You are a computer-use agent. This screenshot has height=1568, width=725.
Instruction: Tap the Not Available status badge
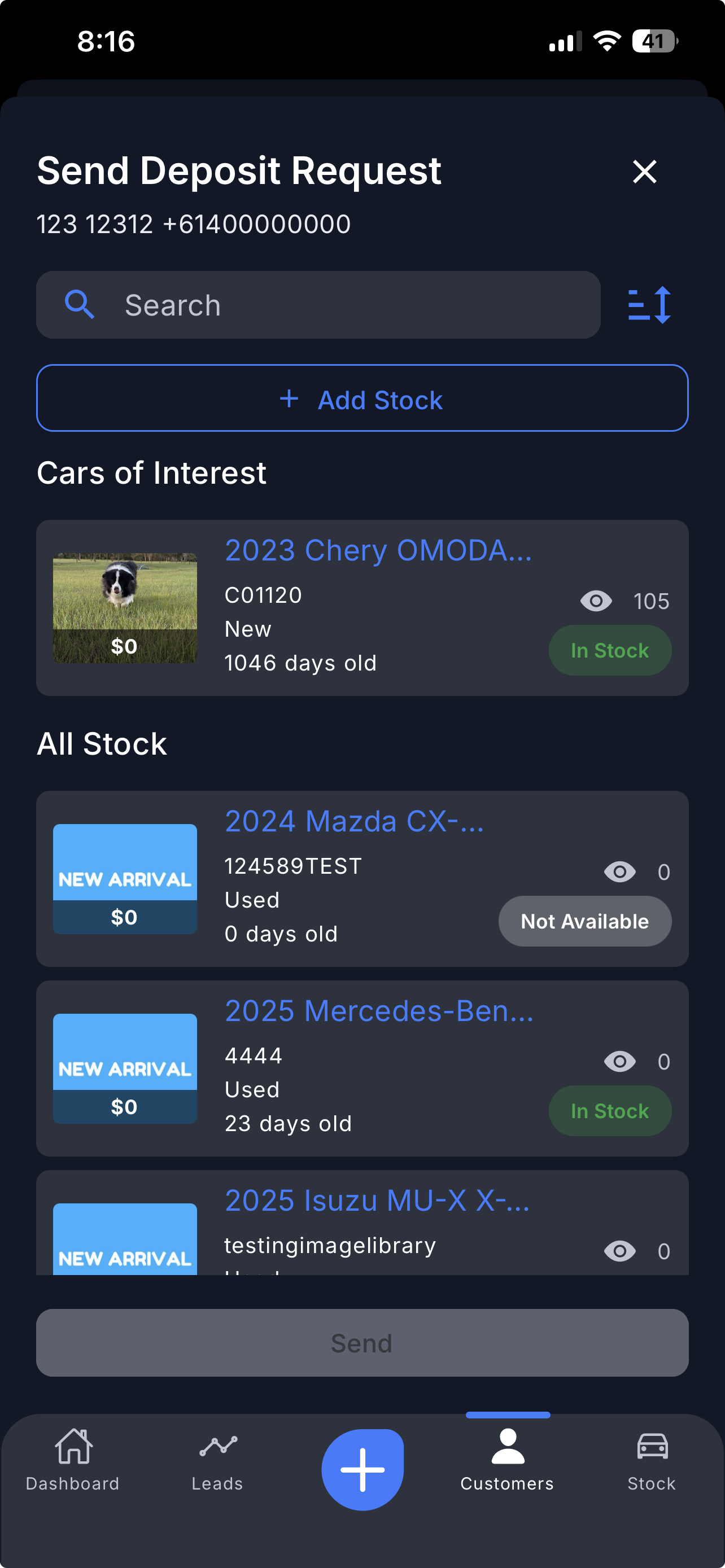click(584, 921)
